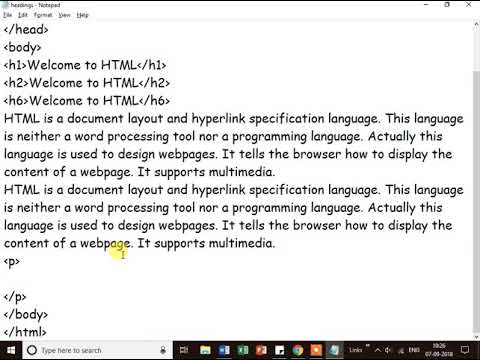The height and width of the screenshot is (360, 480).
Task: Open the Action Center notifications icon
Action: coord(465,350)
